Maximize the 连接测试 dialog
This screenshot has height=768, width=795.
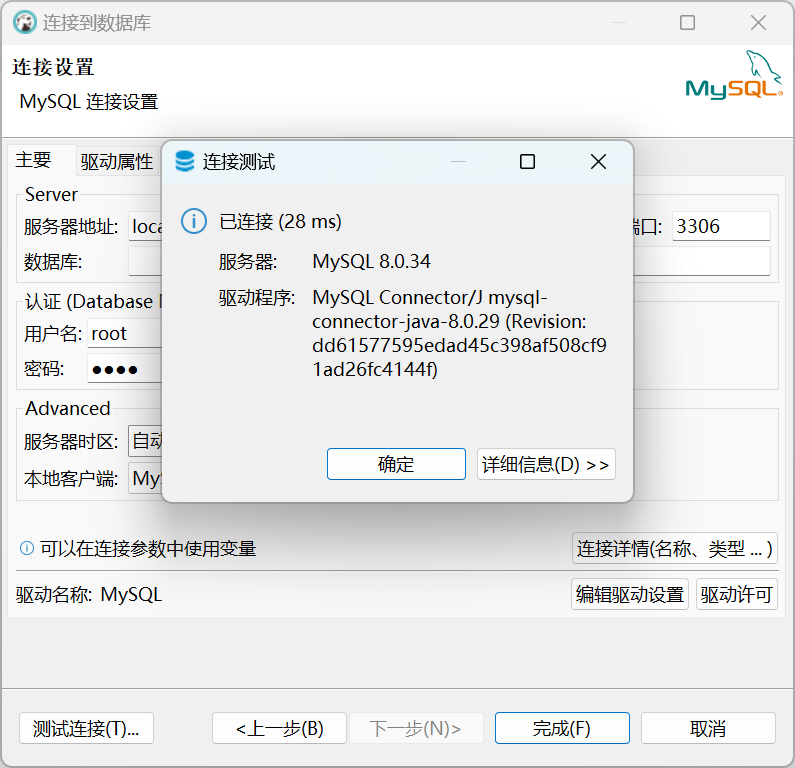527,162
